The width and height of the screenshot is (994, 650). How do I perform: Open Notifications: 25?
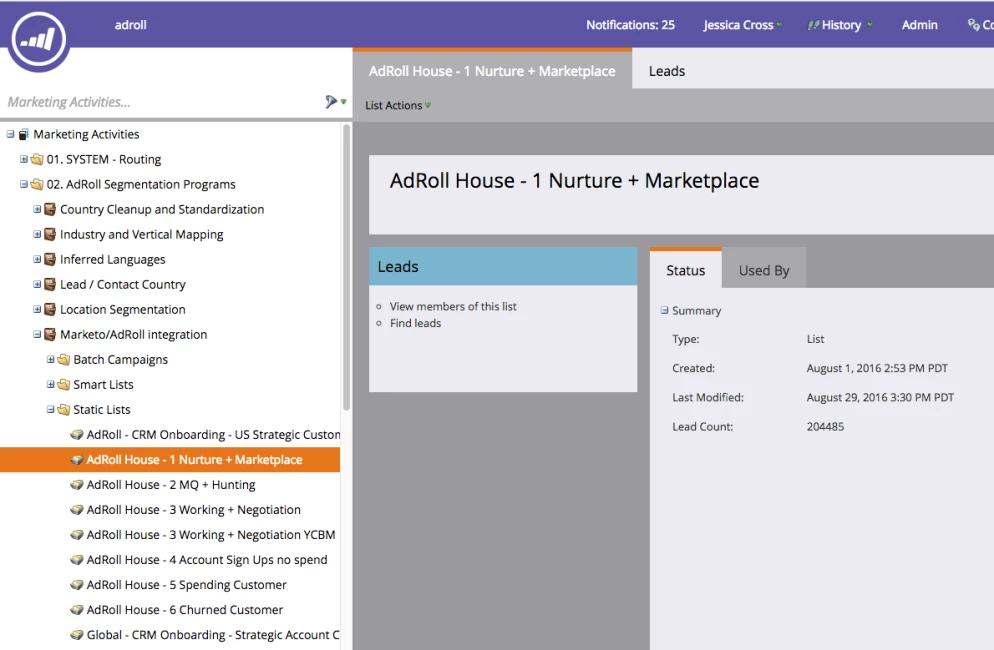tap(630, 25)
